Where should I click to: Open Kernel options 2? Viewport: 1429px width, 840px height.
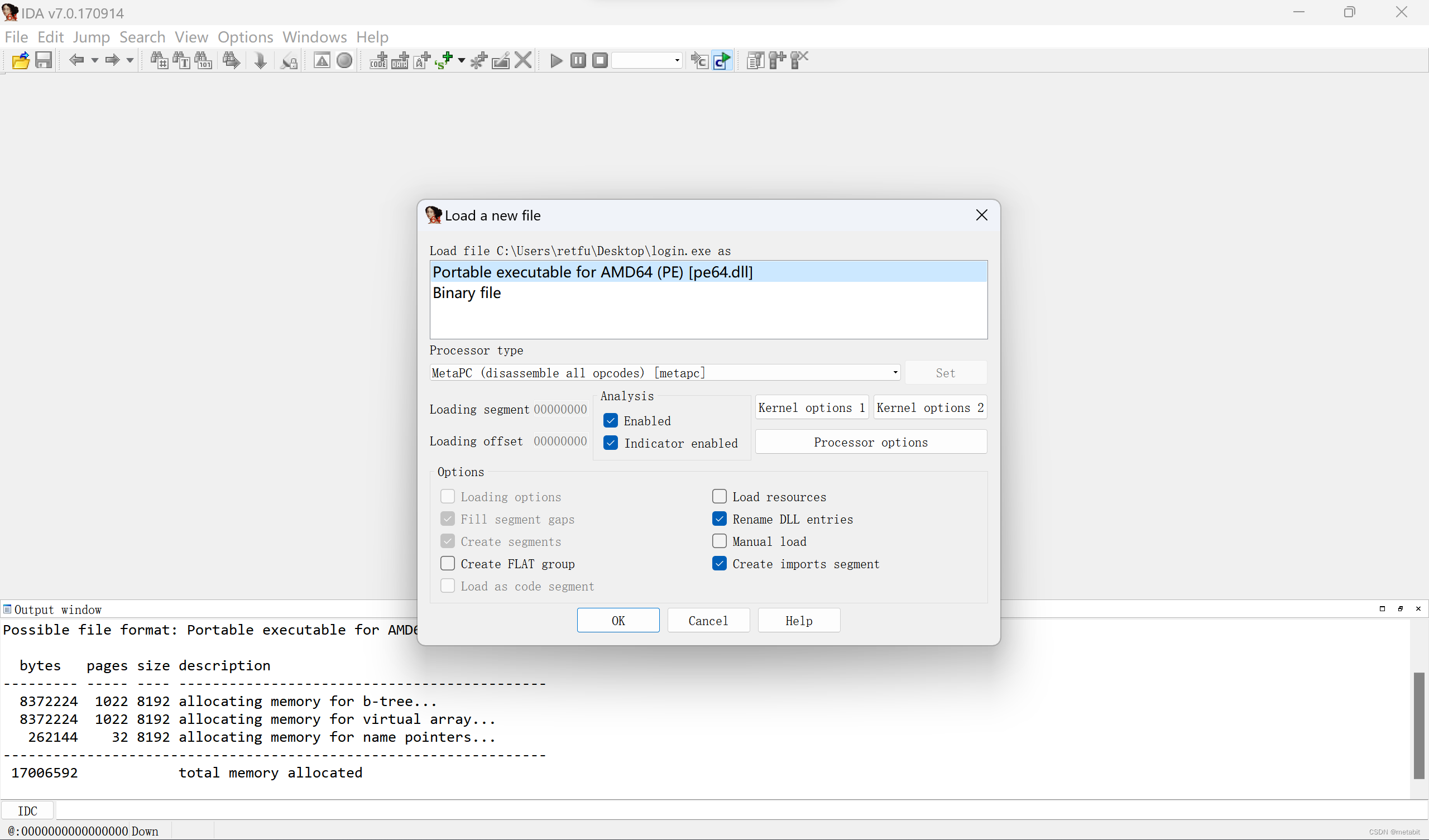[930, 407]
